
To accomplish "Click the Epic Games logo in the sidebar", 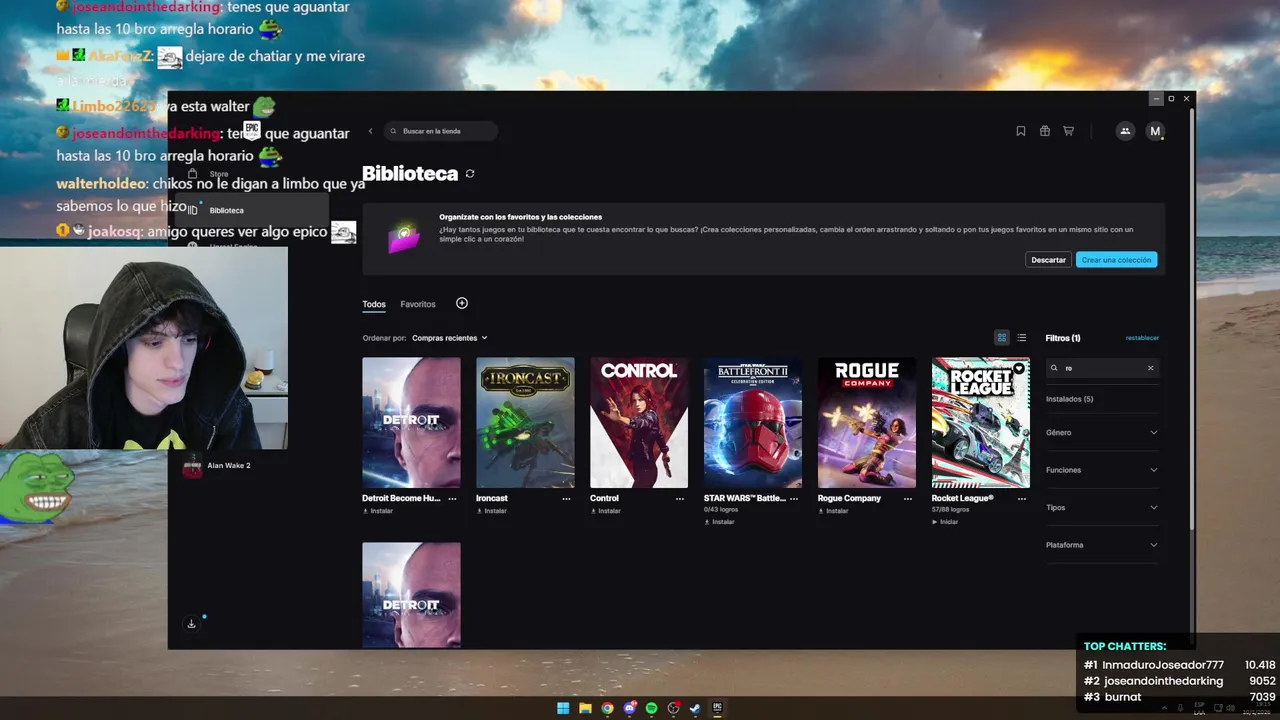I will pyautogui.click(x=252, y=130).
